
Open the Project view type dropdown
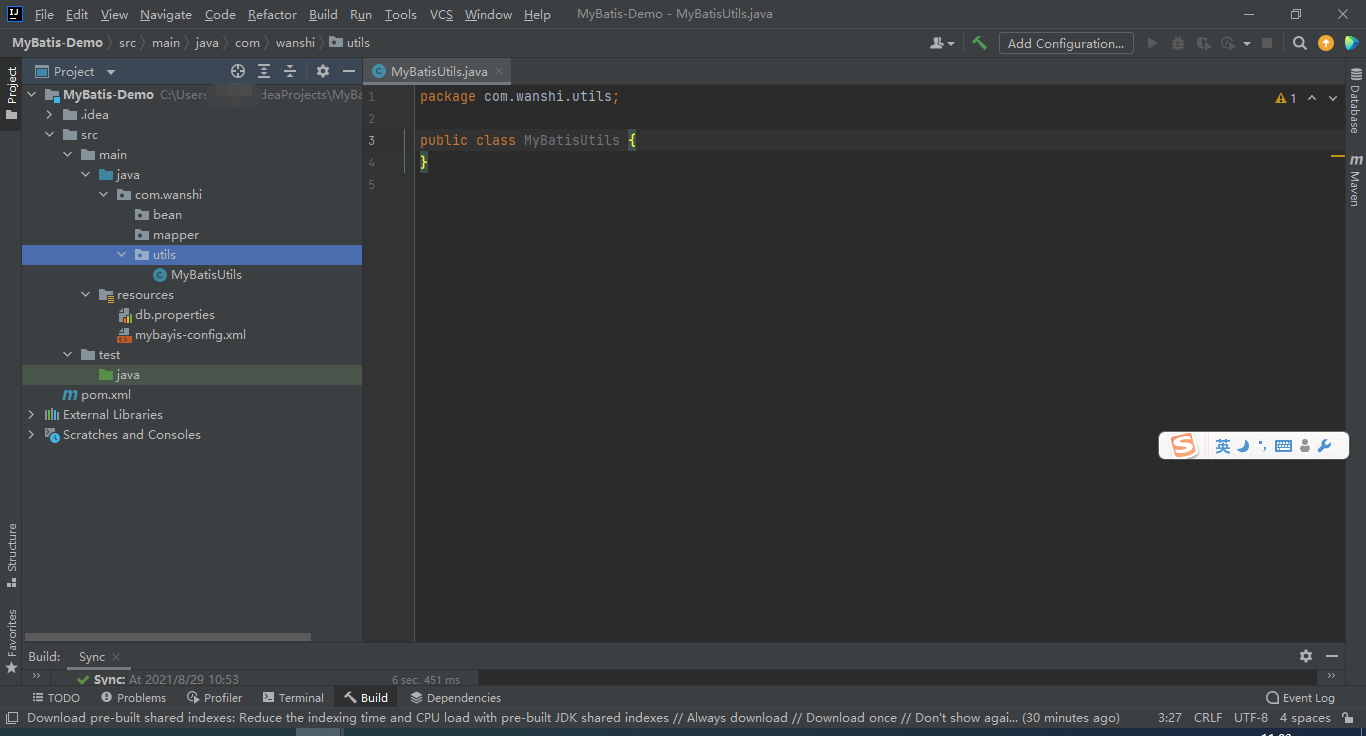[111, 72]
